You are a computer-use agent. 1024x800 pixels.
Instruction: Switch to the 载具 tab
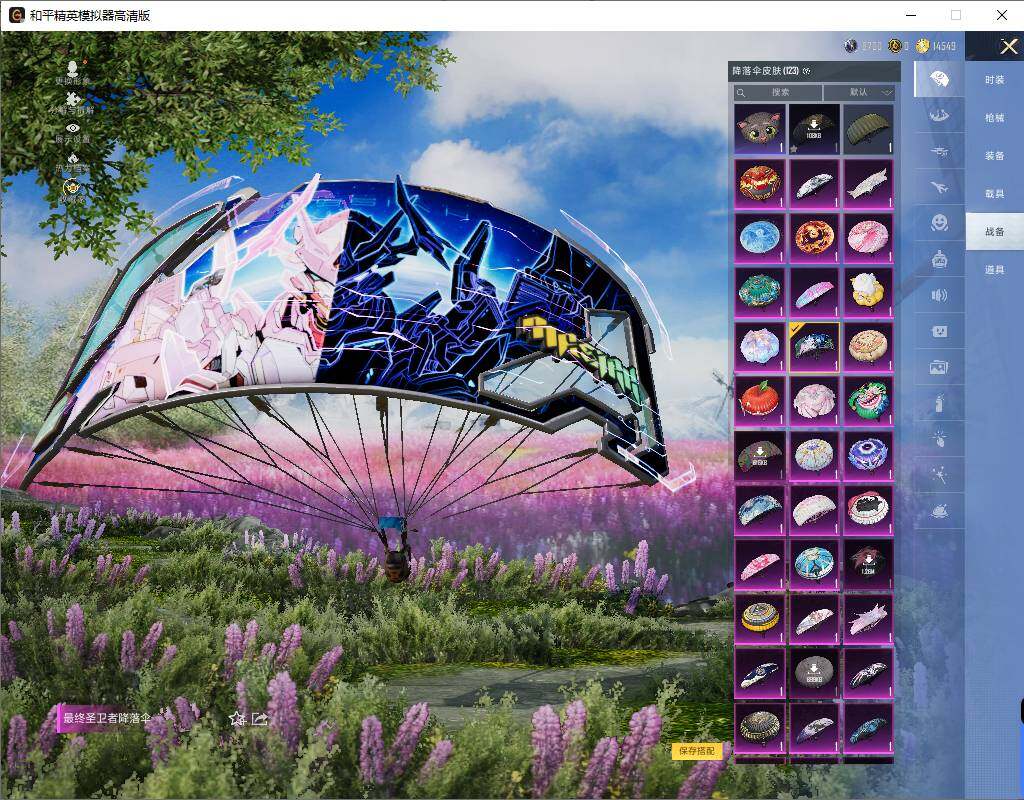tap(995, 193)
